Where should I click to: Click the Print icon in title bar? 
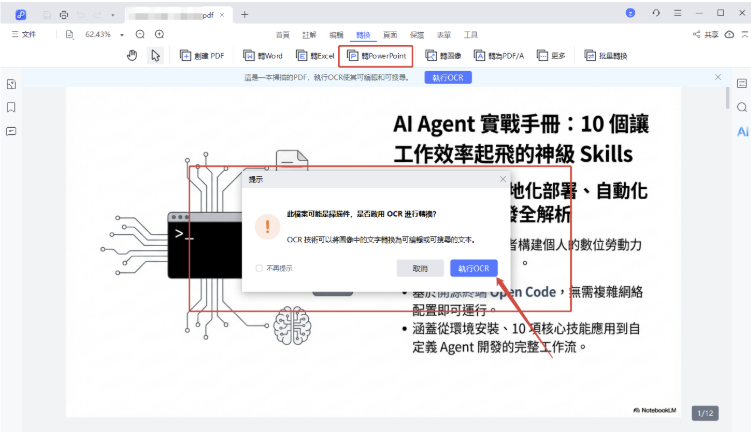click(64, 15)
